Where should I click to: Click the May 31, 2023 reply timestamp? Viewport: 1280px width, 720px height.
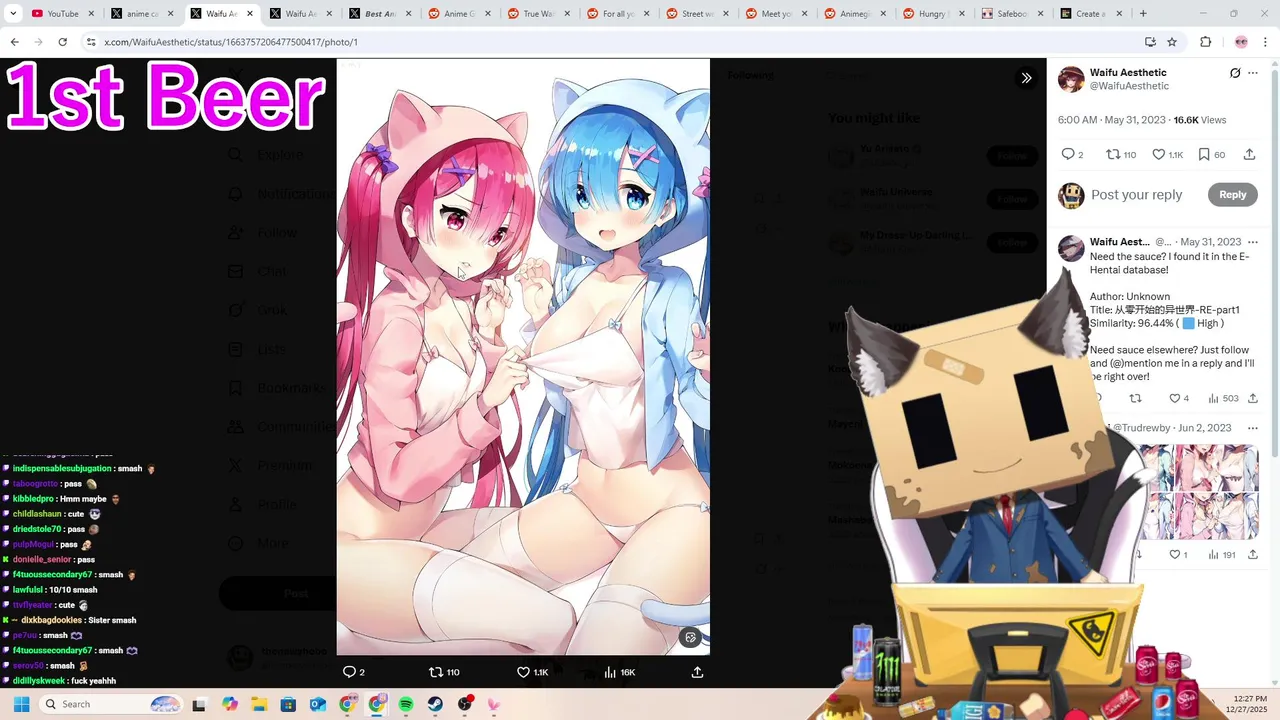pyautogui.click(x=1210, y=242)
